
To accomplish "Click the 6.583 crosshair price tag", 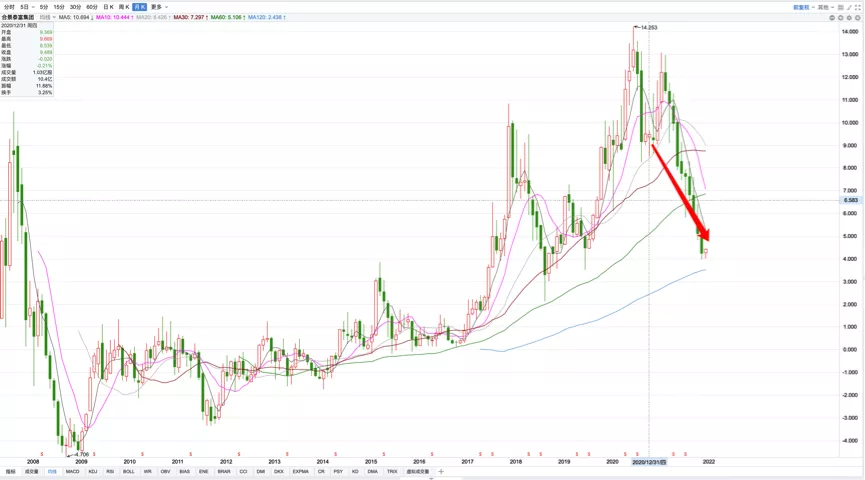I will click(851, 200).
